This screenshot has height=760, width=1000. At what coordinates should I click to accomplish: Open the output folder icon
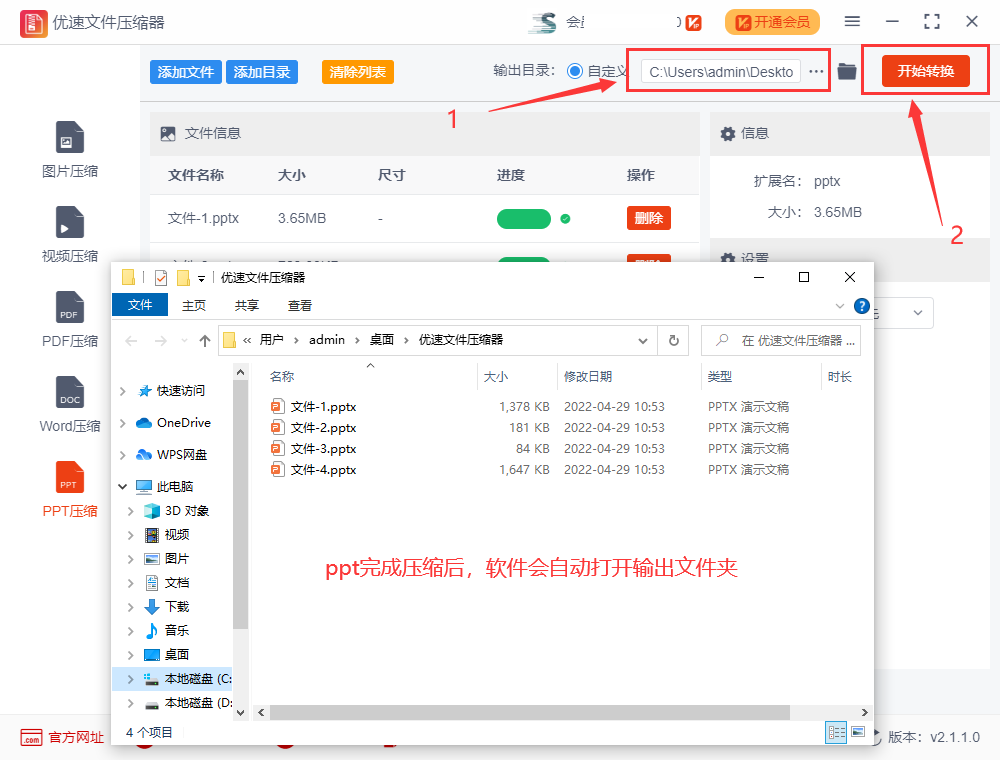(846, 71)
